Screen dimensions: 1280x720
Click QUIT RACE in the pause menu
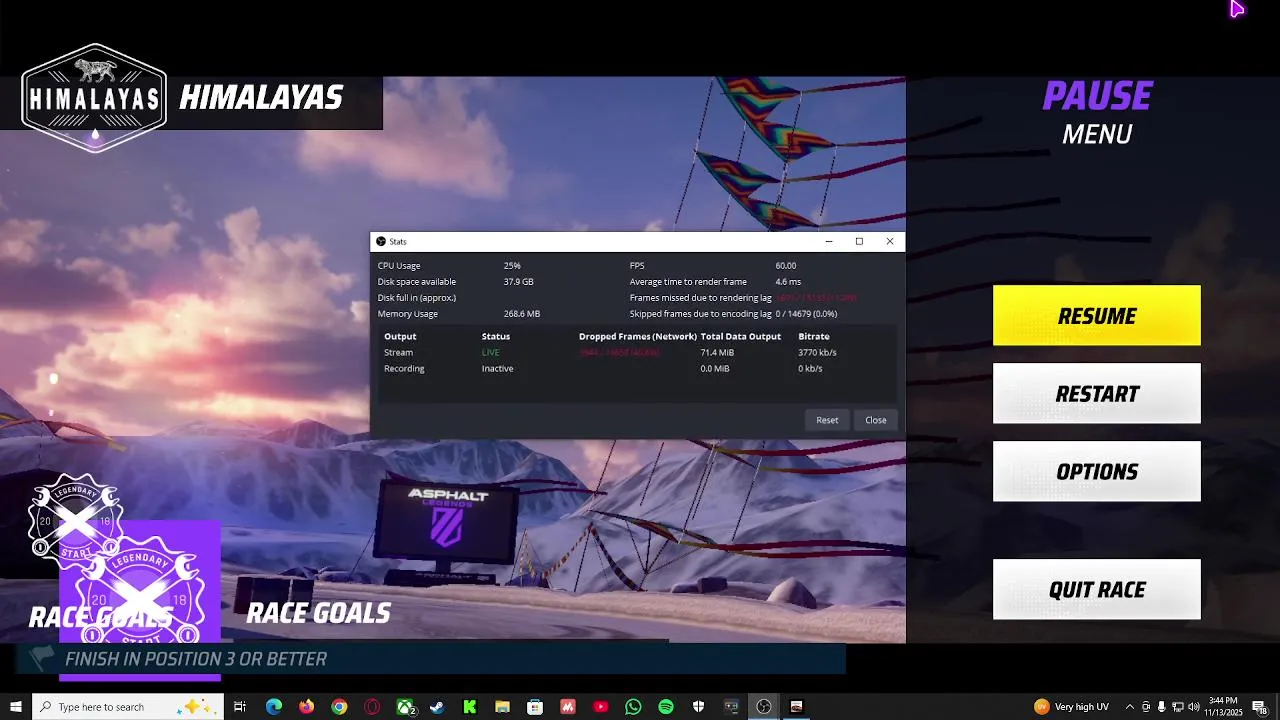(x=1097, y=590)
